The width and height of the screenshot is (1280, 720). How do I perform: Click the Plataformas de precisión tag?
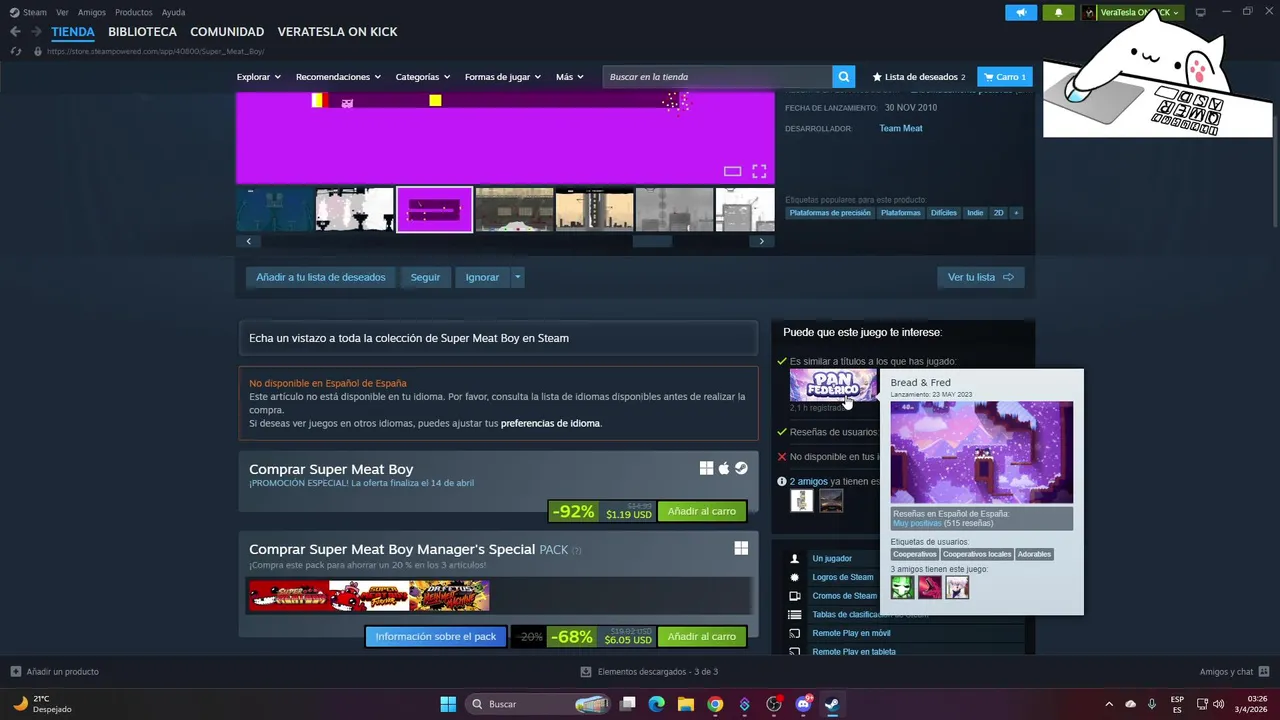pyautogui.click(x=830, y=213)
